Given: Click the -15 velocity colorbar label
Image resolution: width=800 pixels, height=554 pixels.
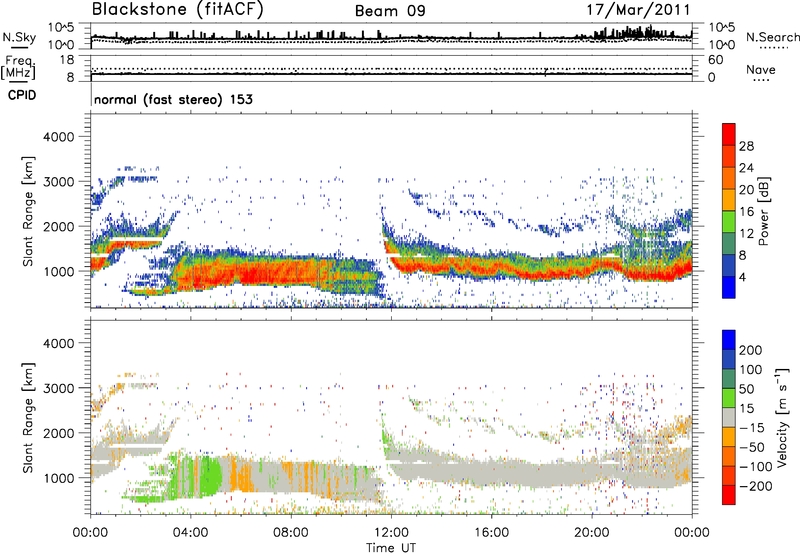Looking at the screenshot, I should tap(752, 428).
